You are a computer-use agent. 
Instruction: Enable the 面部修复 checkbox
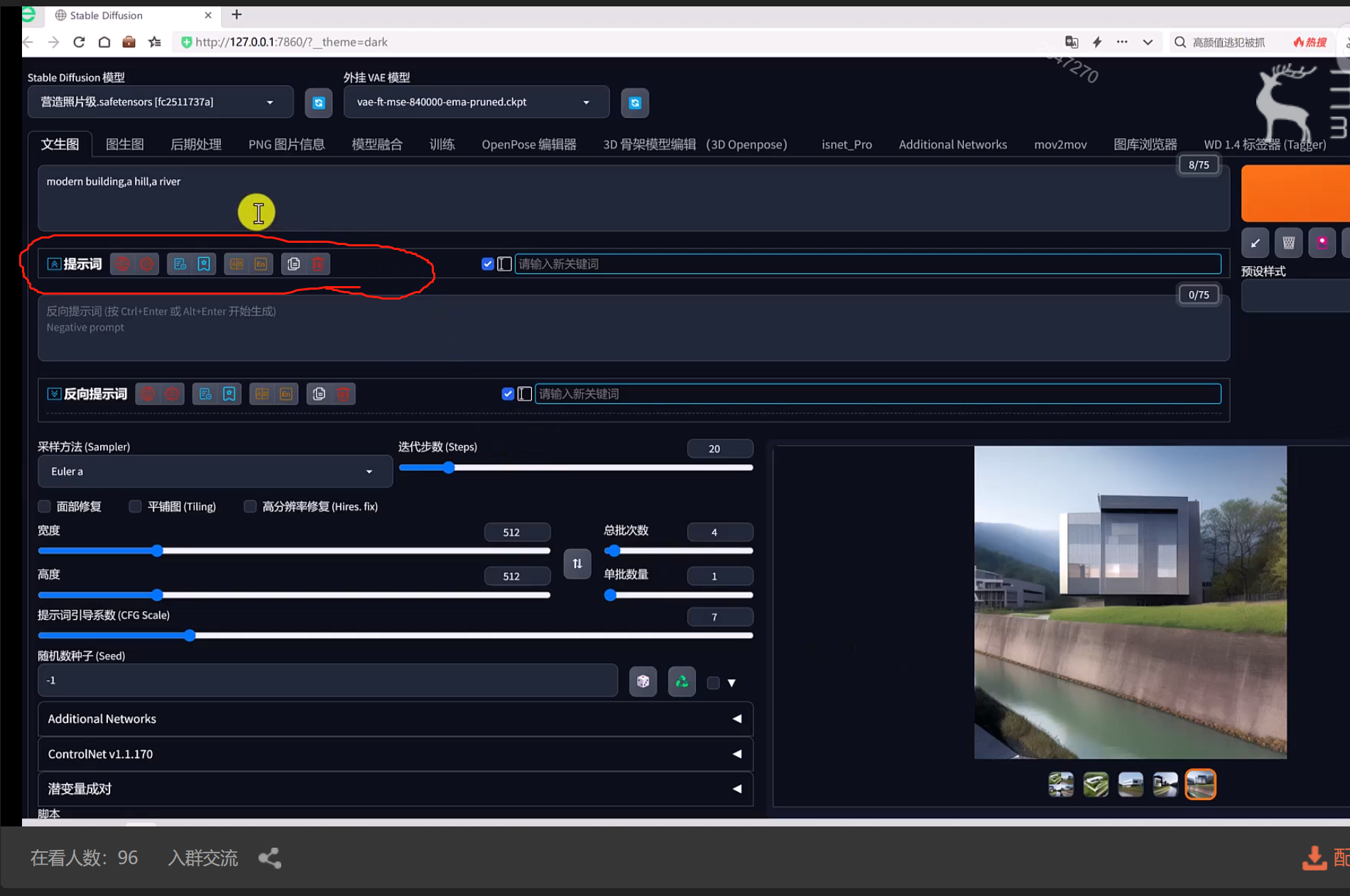coord(45,506)
